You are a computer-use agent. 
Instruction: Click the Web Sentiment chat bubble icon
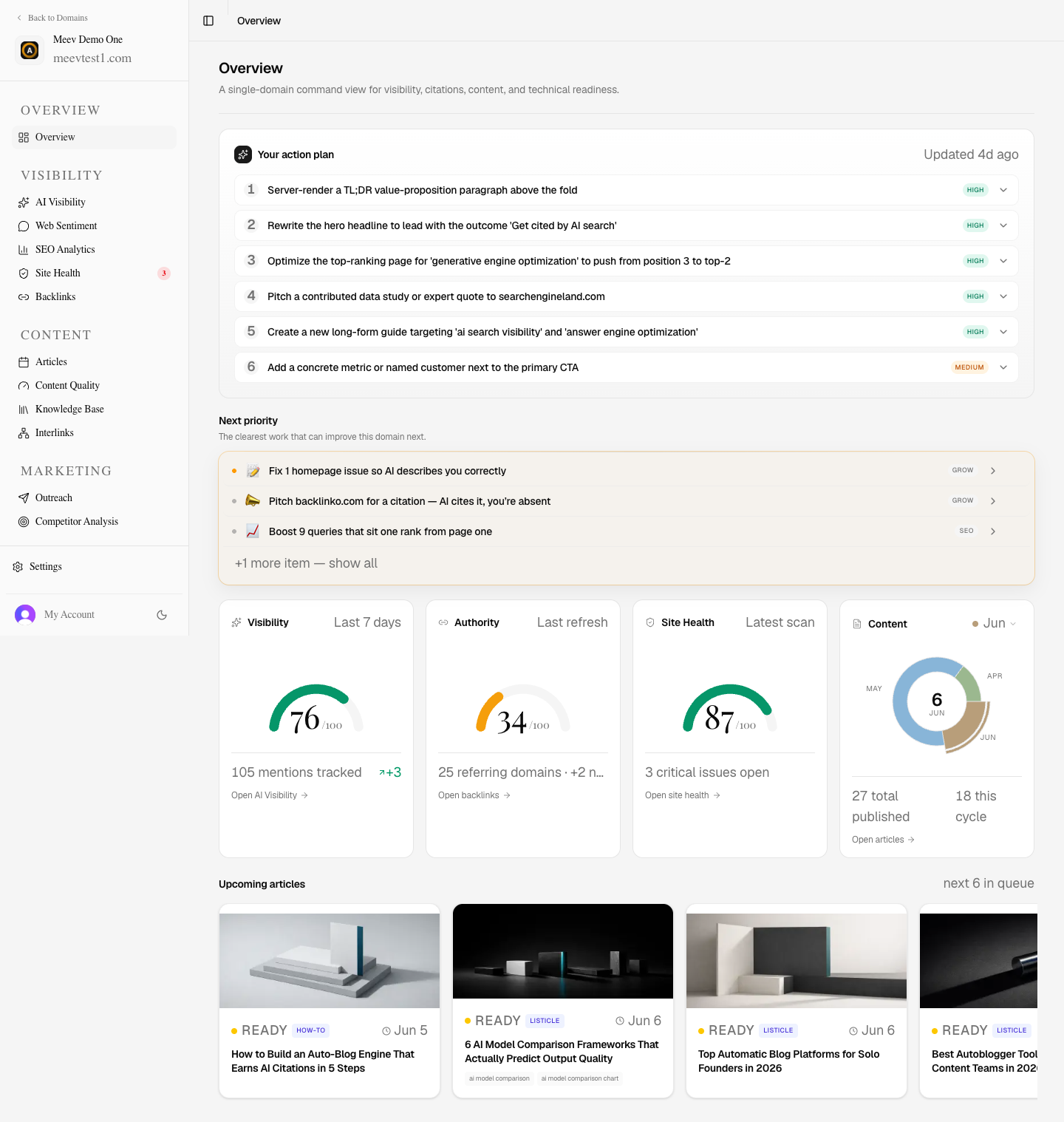(24, 226)
